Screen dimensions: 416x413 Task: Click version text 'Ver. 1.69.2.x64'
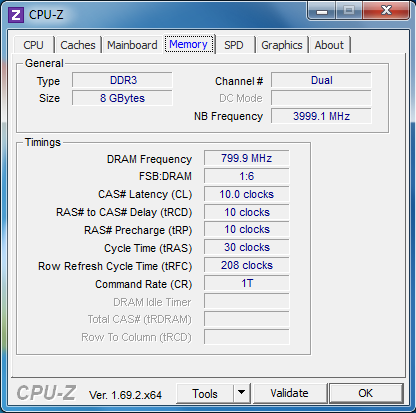pos(125,395)
